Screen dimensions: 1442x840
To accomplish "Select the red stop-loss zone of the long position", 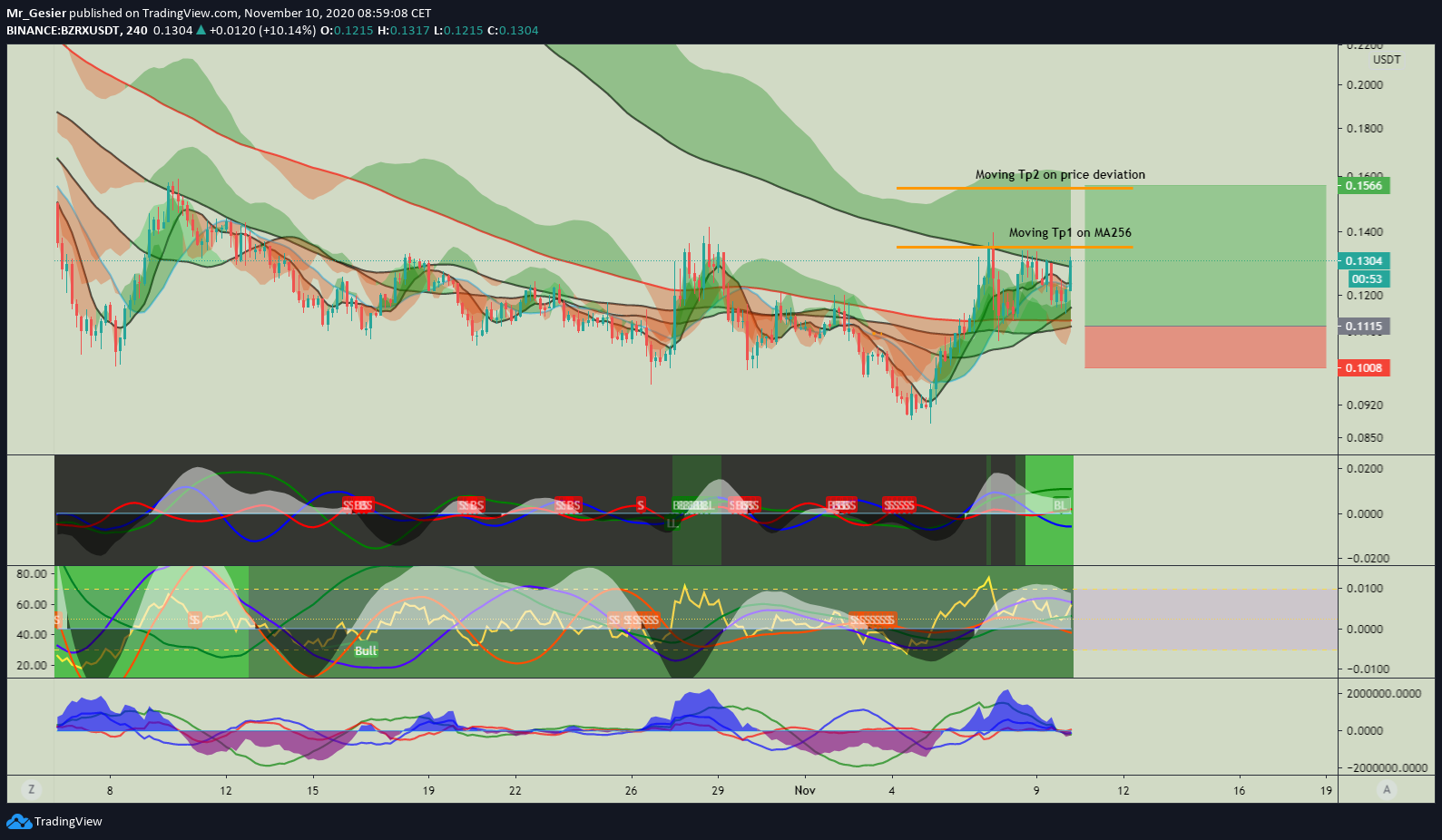I will [1205, 347].
